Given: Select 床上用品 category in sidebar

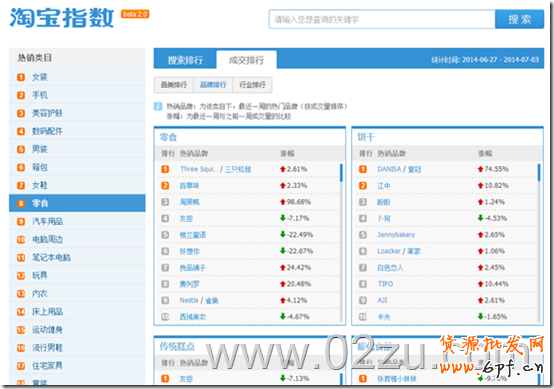Looking at the screenshot, I should [x=77, y=311].
